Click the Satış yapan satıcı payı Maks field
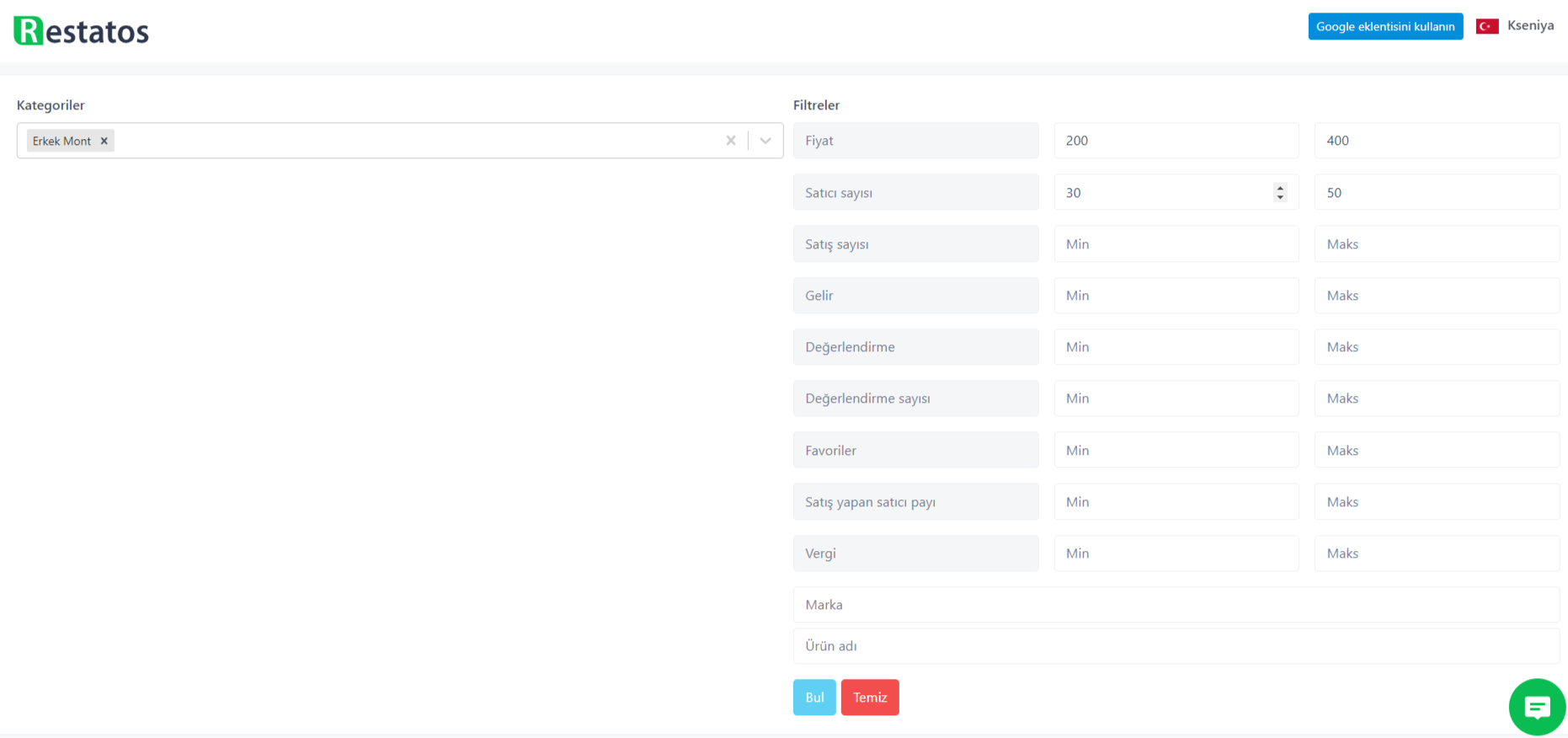Viewport: 1568px width, 738px height. point(1437,502)
